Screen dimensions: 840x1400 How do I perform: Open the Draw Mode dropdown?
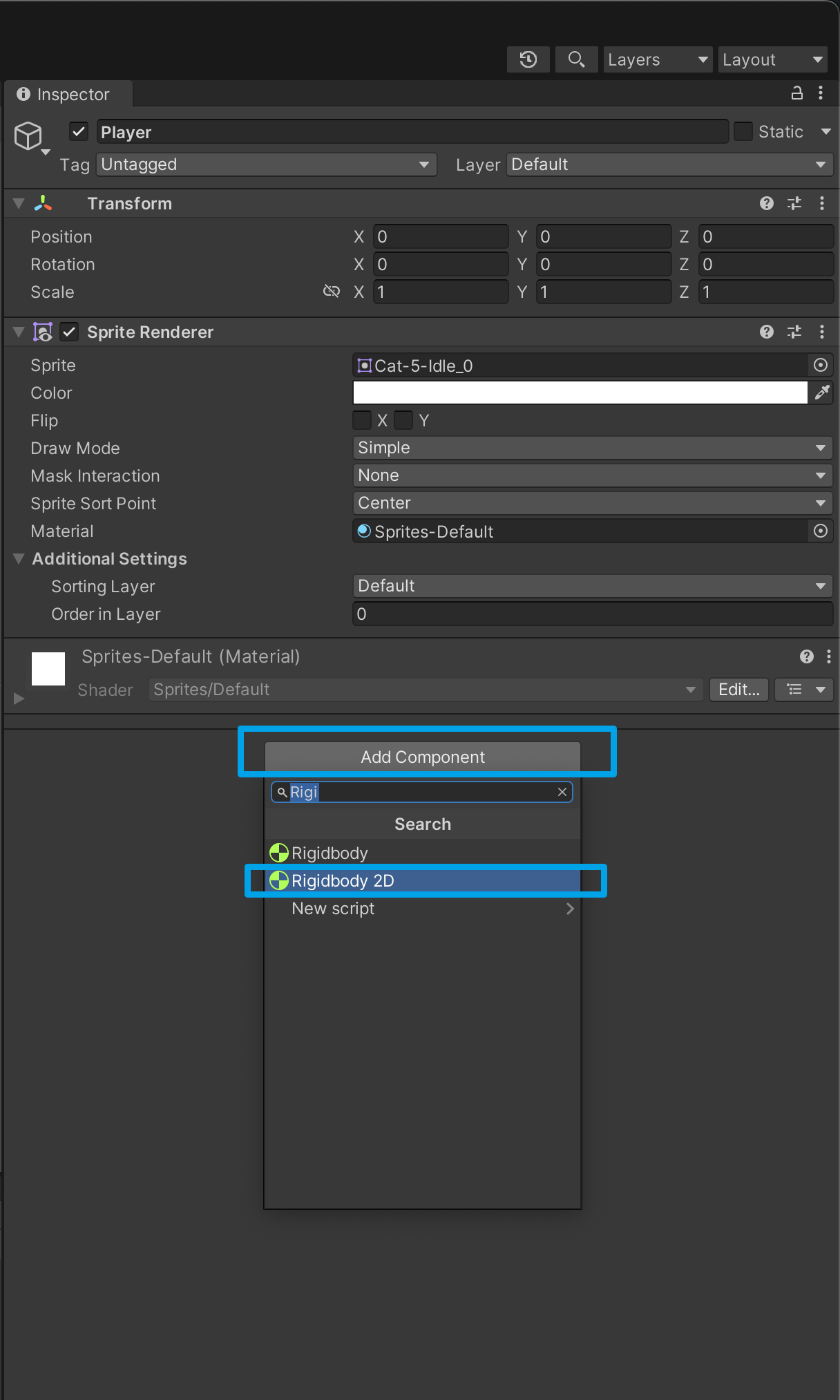(592, 448)
